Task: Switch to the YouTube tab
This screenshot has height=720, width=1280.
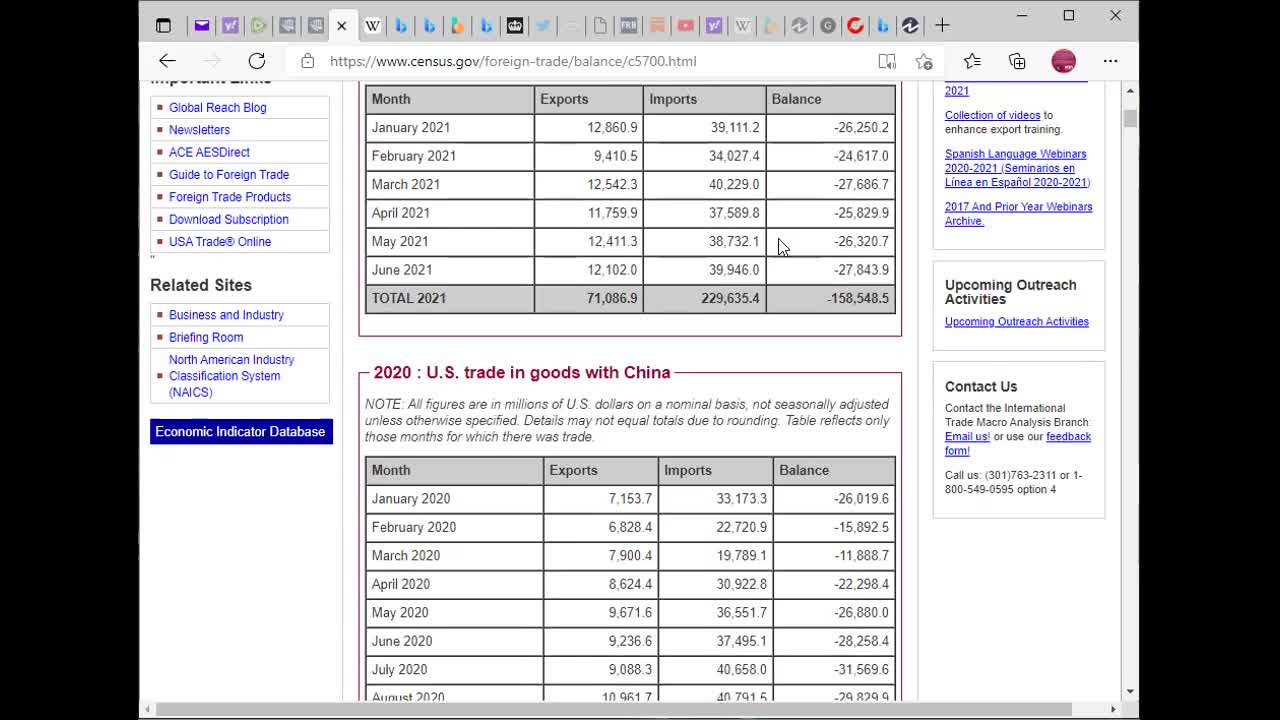Action: tap(686, 25)
